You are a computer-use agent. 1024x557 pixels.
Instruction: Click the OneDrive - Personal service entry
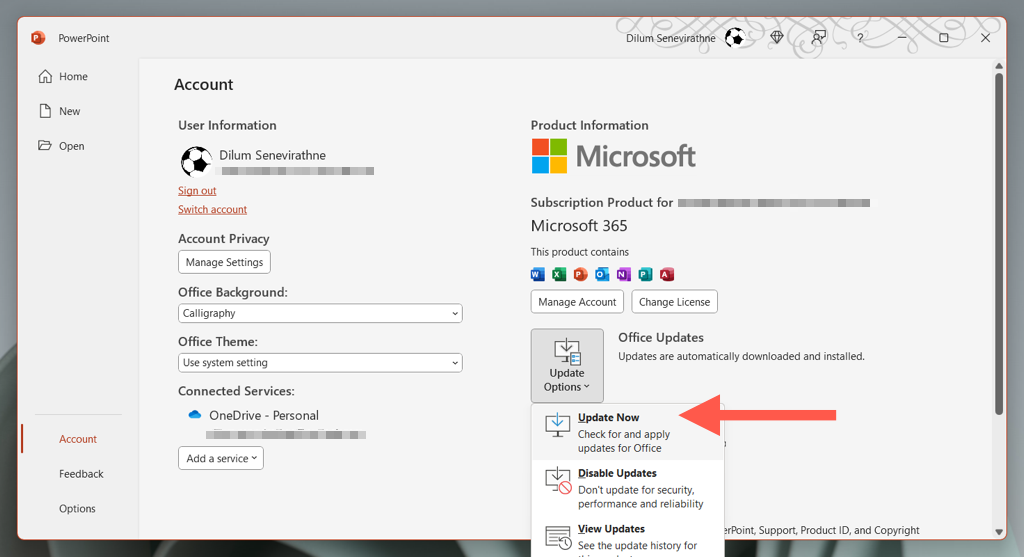264,415
